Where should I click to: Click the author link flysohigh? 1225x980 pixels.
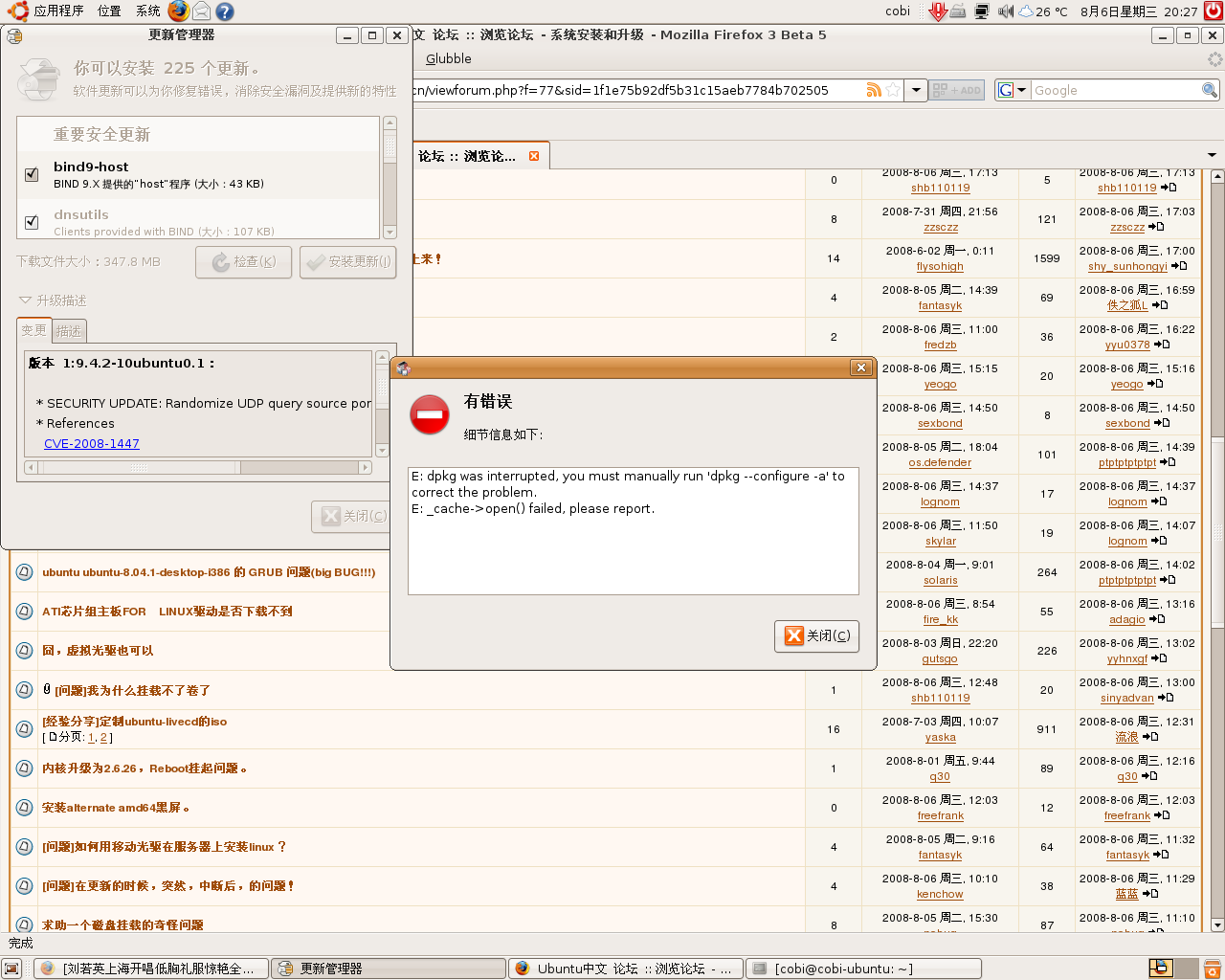[x=940, y=266]
